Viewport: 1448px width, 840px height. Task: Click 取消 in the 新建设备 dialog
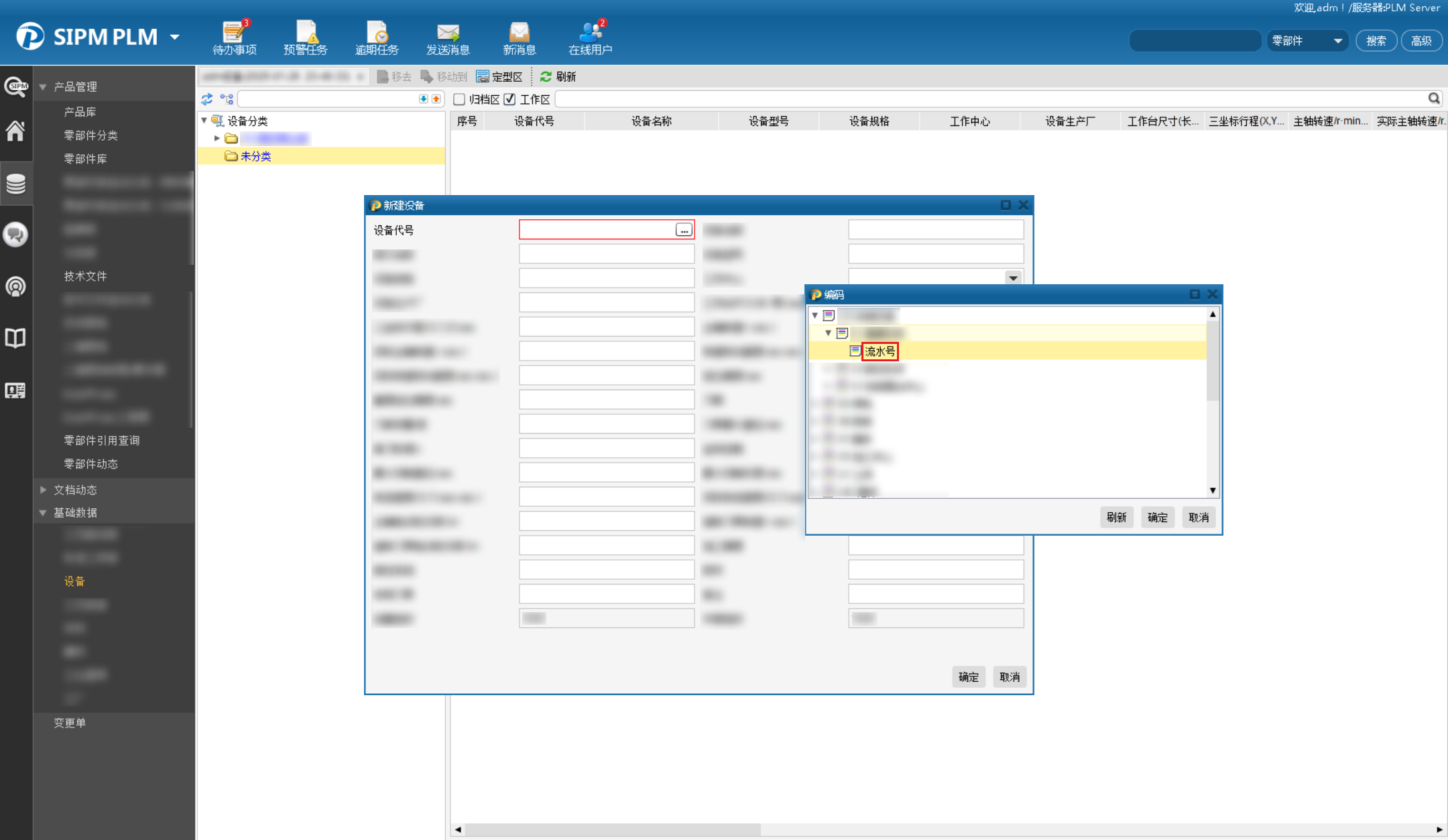point(1009,677)
